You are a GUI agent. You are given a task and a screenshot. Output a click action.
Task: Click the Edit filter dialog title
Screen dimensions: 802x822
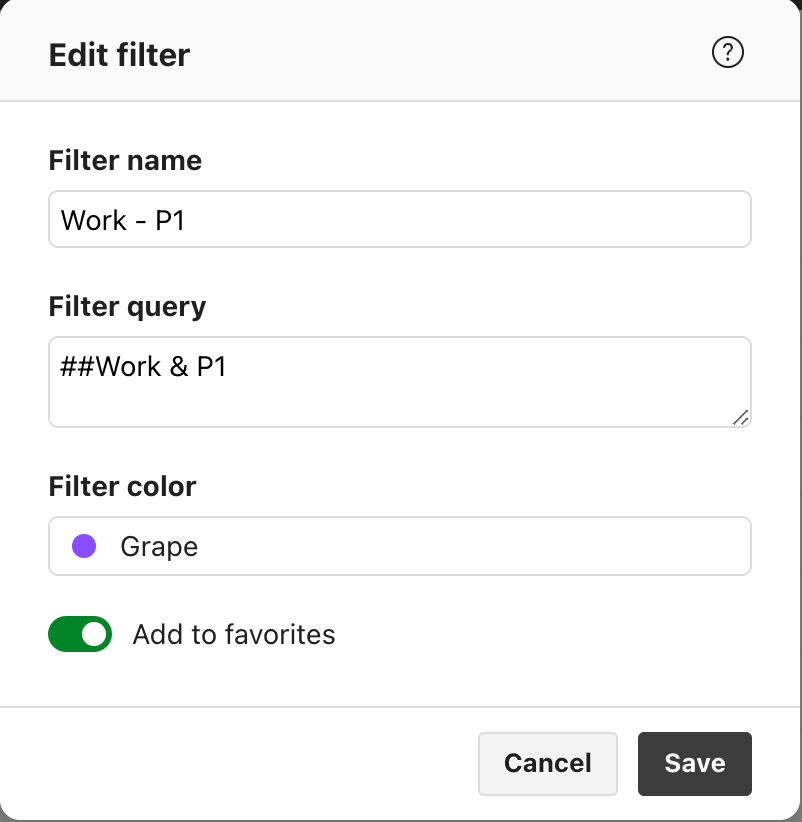pyautogui.click(x=118, y=55)
